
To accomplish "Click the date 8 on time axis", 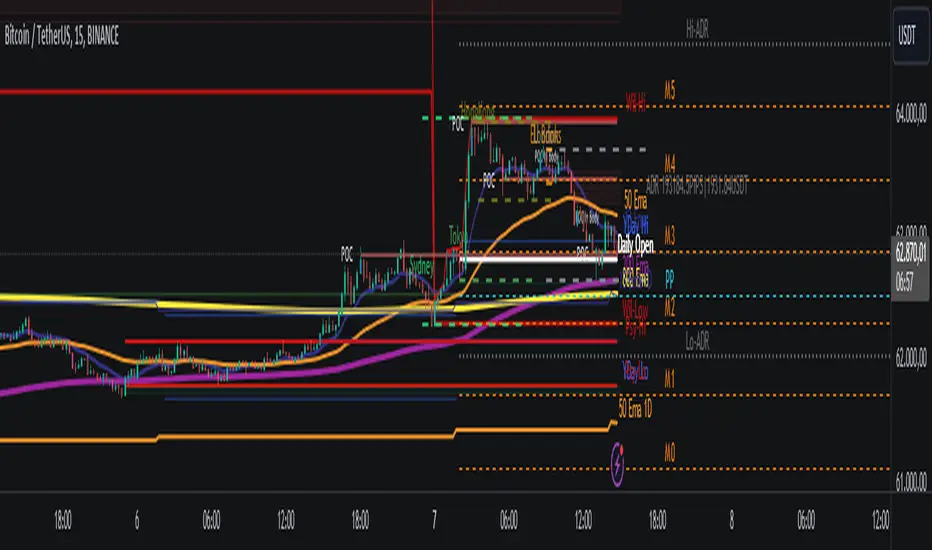I will (732, 520).
